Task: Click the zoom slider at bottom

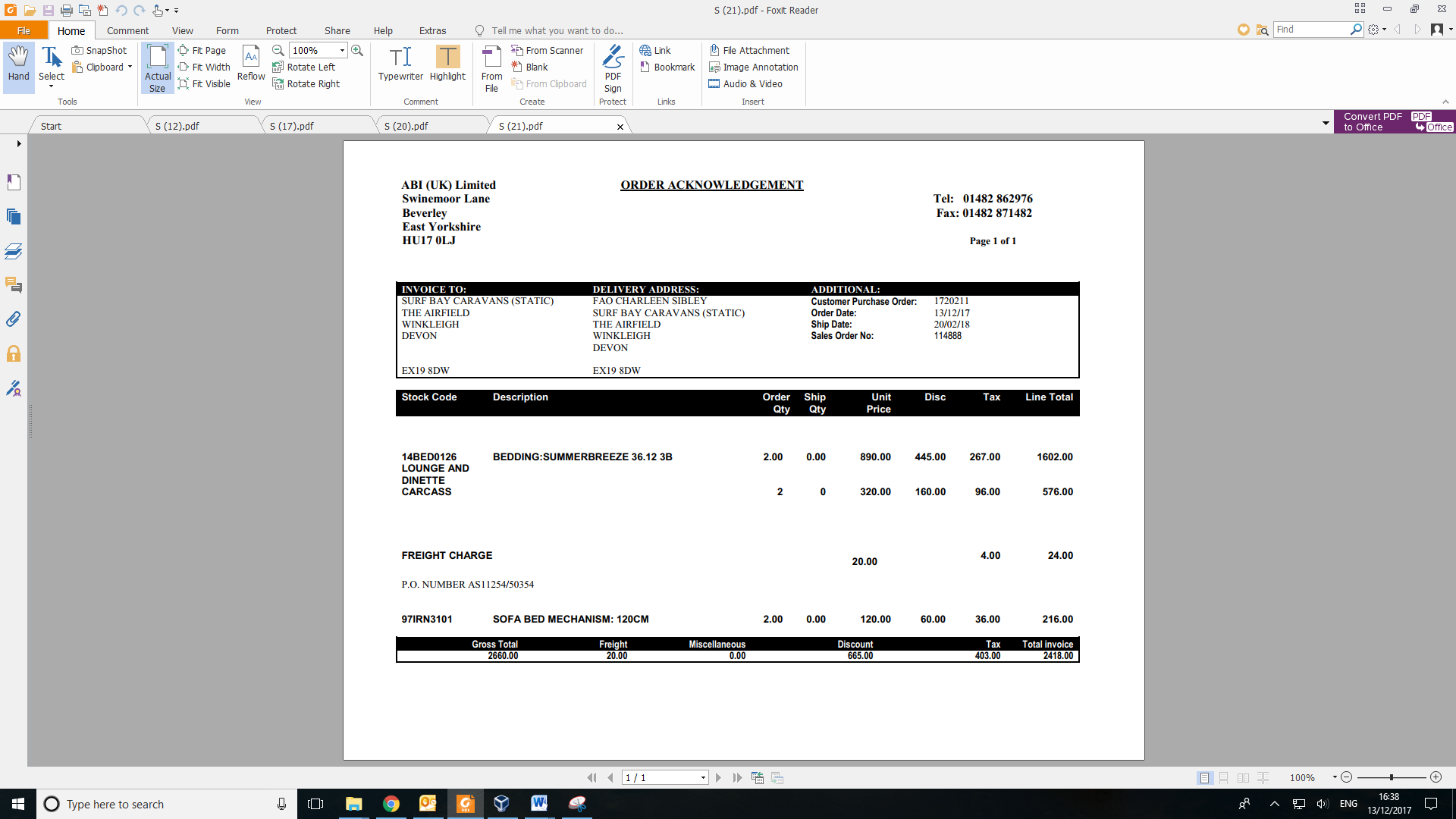Action: [1391, 778]
